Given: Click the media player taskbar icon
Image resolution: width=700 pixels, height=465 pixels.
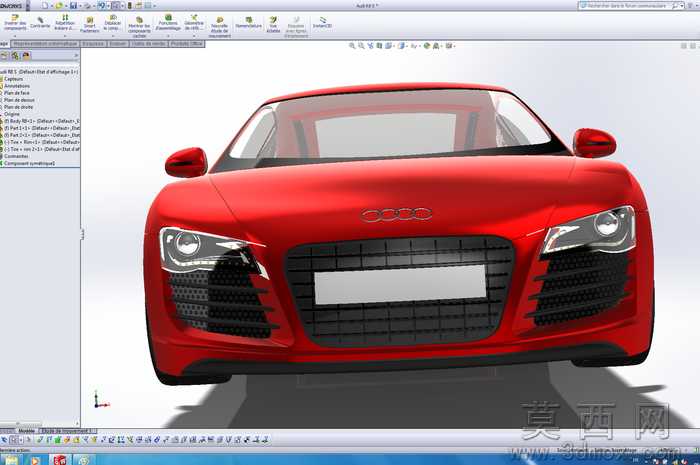Looking at the screenshot, I should [x=35, y=460].
